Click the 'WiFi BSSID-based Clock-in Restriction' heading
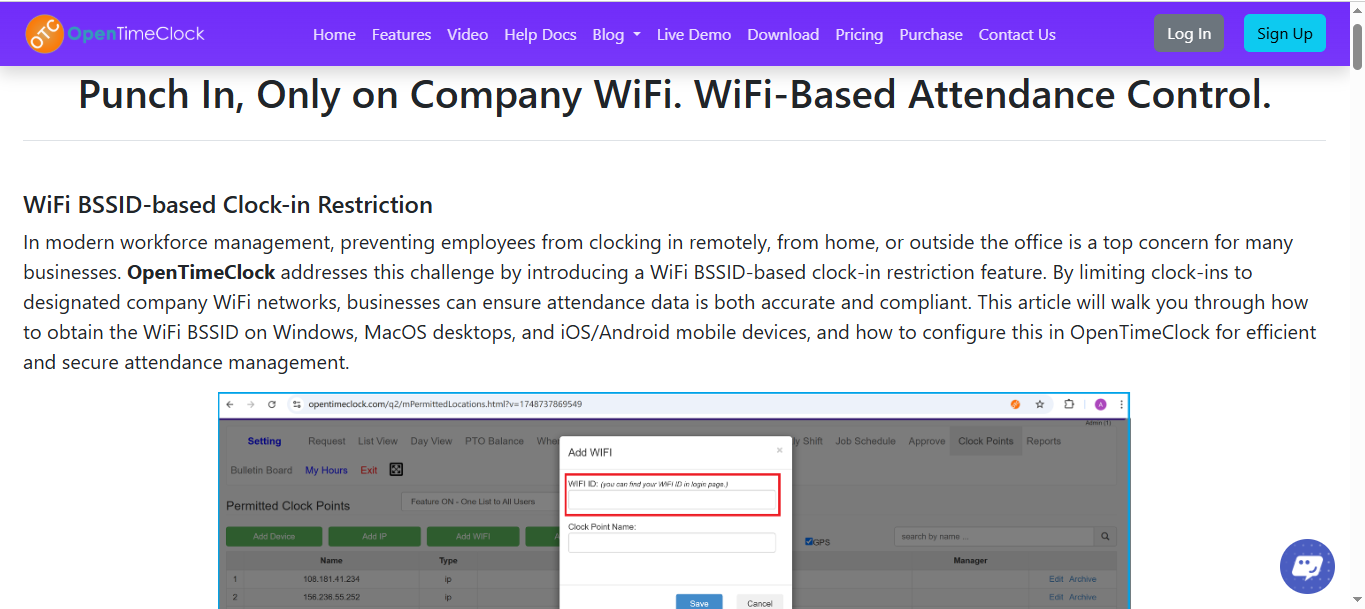Screen dimensions: 1365x609 [228, 205]
